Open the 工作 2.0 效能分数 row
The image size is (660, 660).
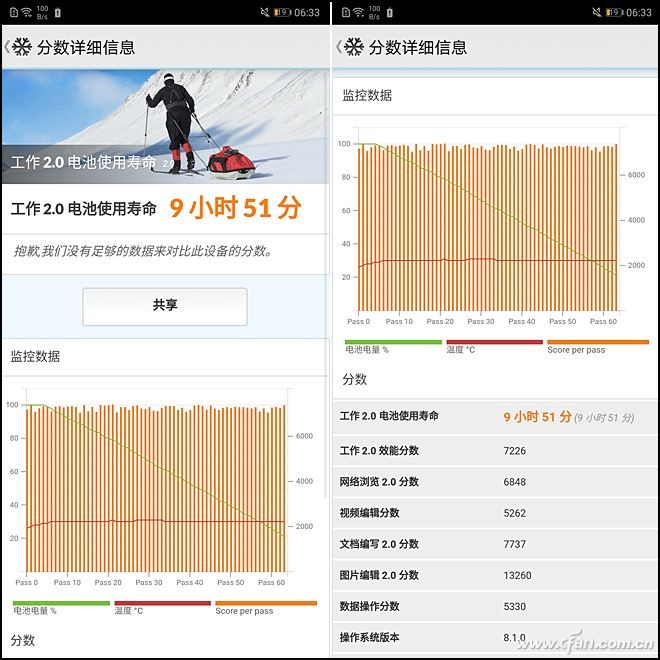(x=495, y=451)
